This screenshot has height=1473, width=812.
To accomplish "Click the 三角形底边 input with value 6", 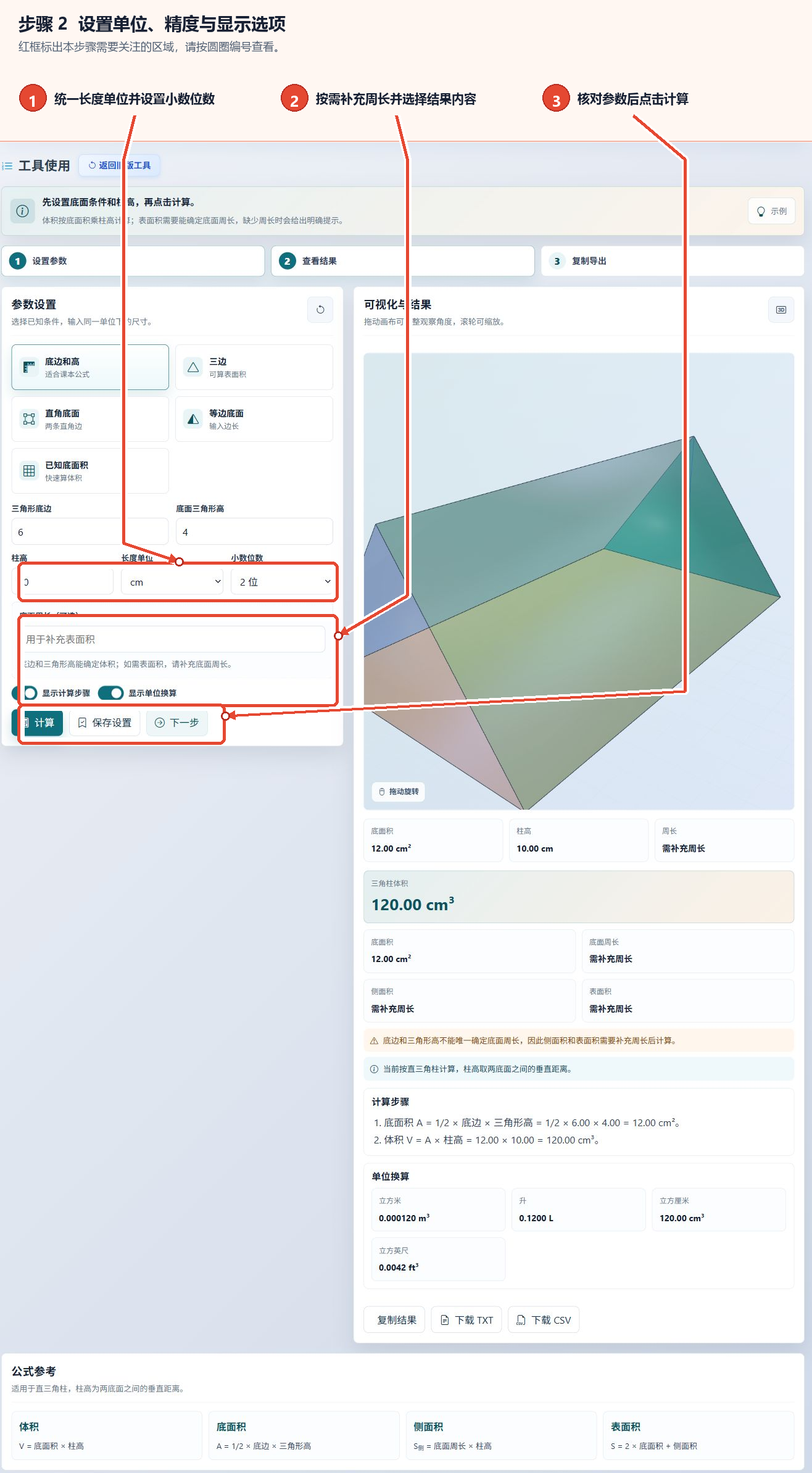I will 90,532.
